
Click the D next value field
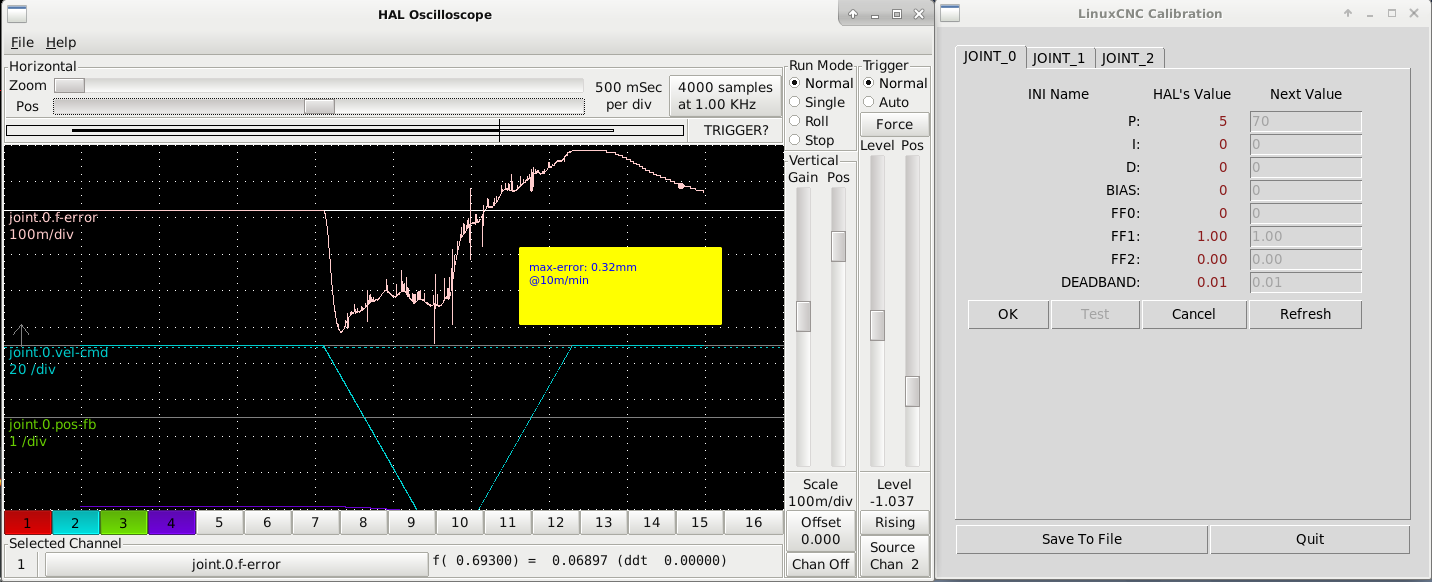pos(1305,168)
